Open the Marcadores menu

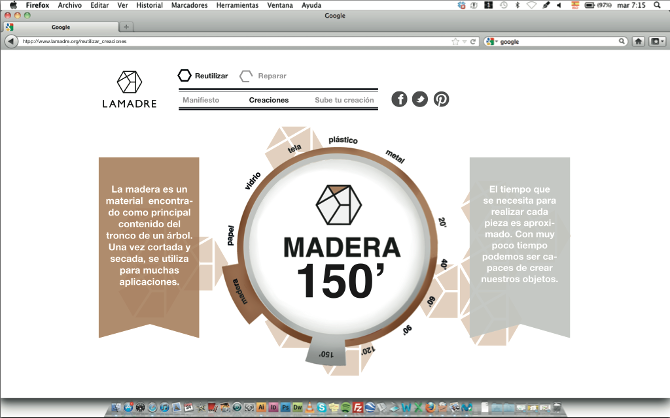click(x=189, y=5)
